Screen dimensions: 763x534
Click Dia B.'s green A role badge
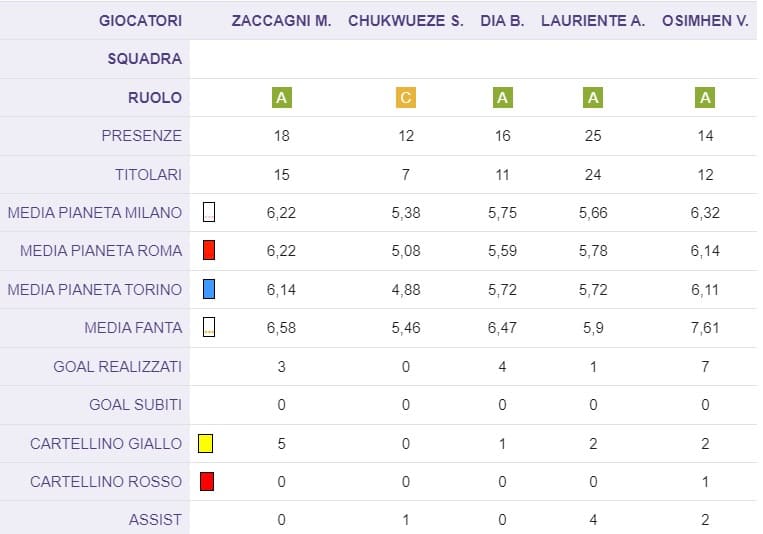(502, 97)
